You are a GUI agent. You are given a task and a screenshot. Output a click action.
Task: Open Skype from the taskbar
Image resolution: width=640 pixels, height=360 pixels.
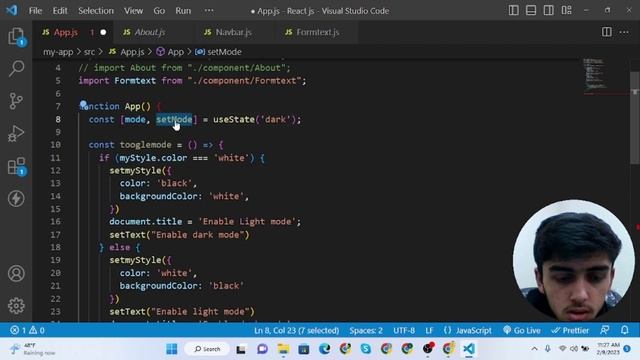point(366,349)
